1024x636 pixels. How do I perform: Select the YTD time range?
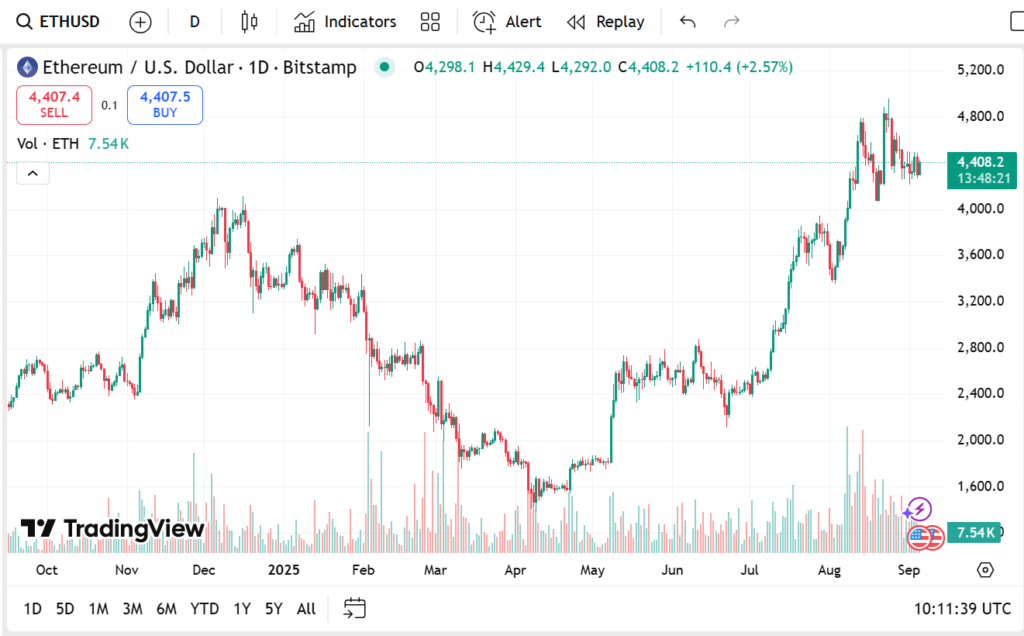(204, 609)
